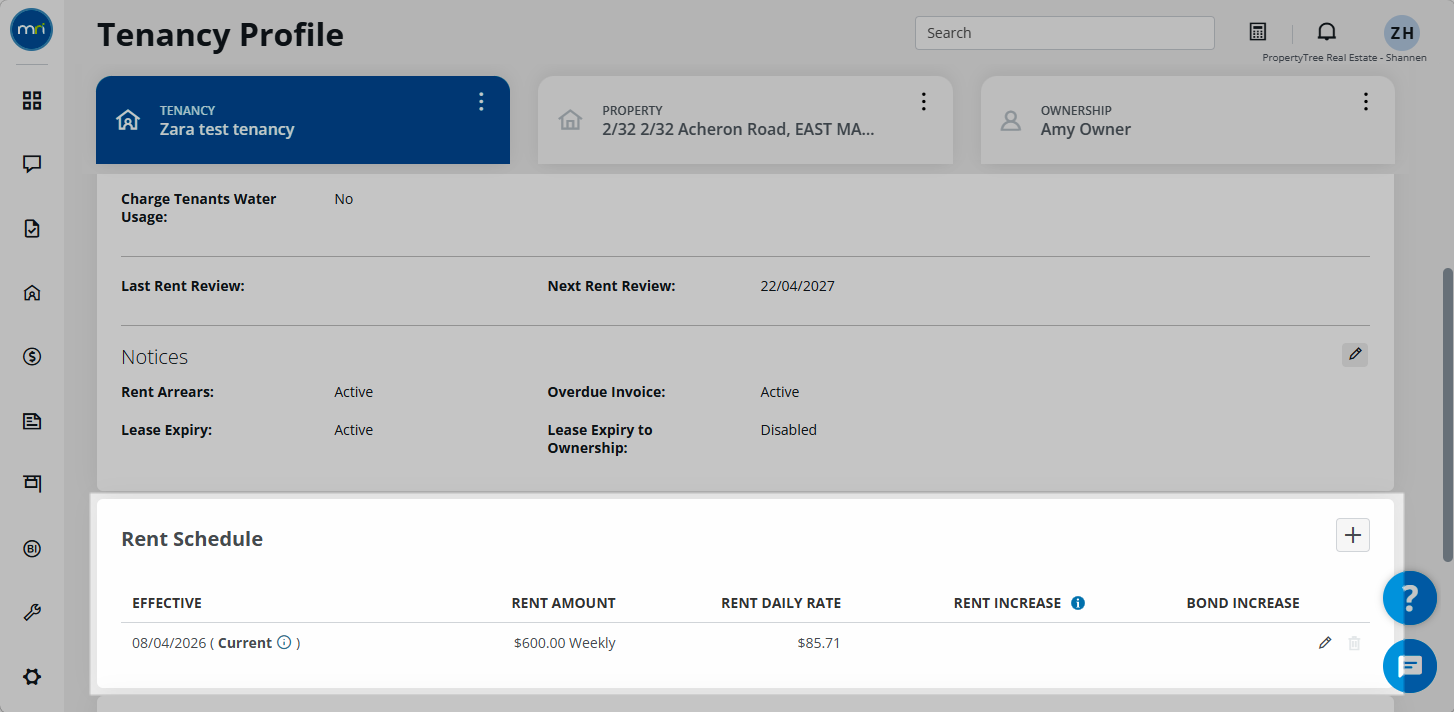This screenshot has width=1454, height=712.
Task: Open the accounting dollar icon in sidebar
Action: tap(32, 356)
